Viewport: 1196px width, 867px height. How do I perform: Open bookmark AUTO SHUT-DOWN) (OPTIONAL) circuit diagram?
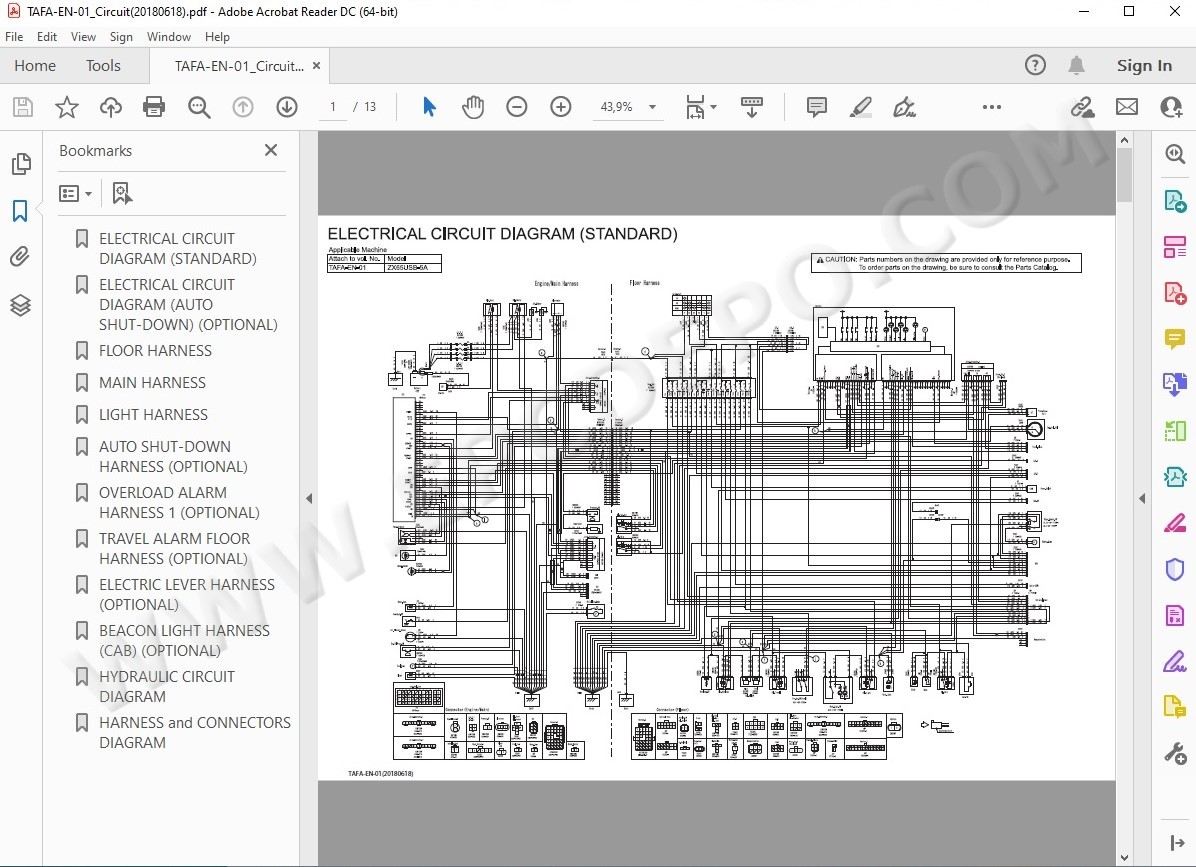click(x=188, y=304)
